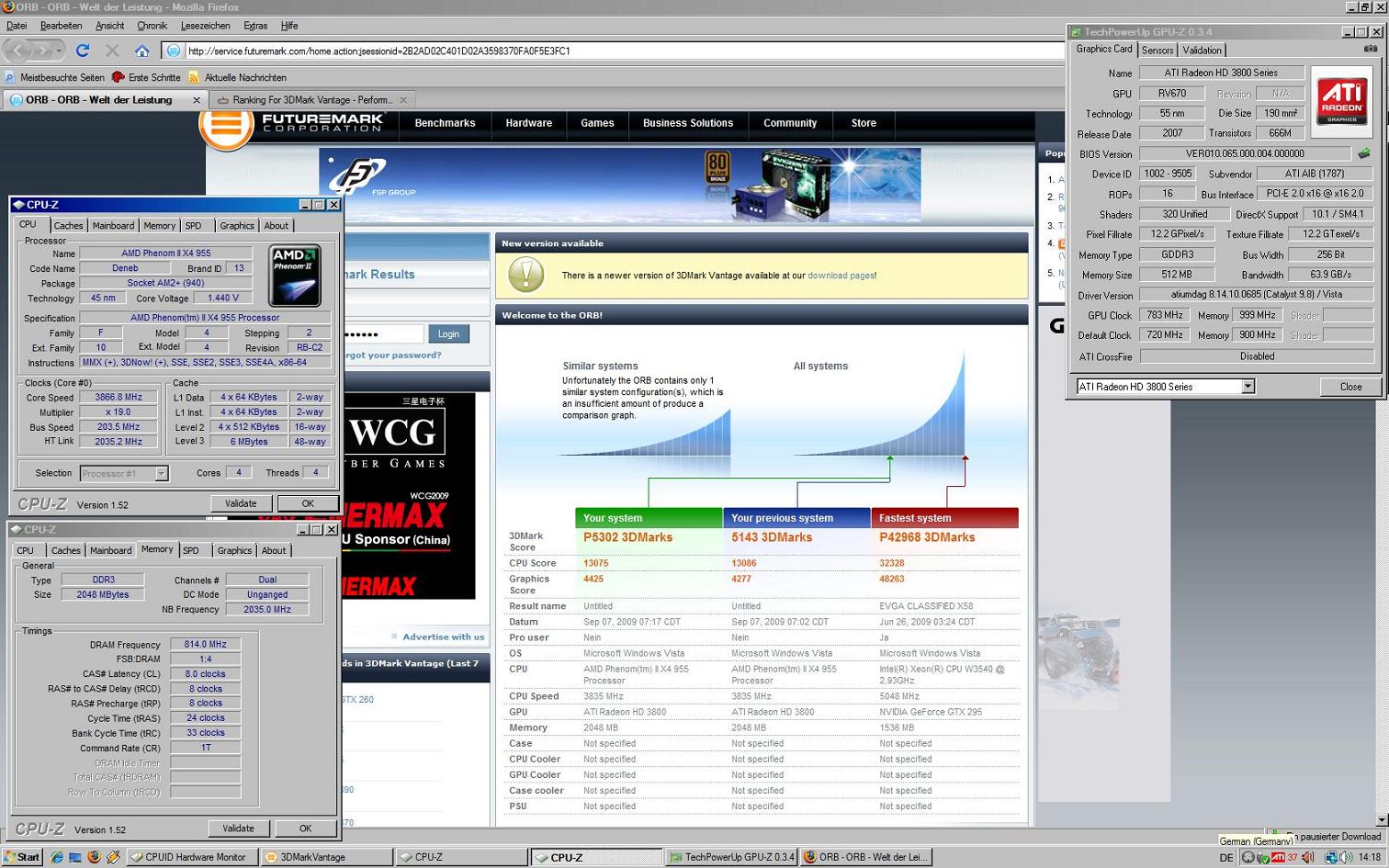Open the disabled Processor #1 selection dropdown
Screen dimensions: 1389x868
pyautogui.click(x=162, y=473)
